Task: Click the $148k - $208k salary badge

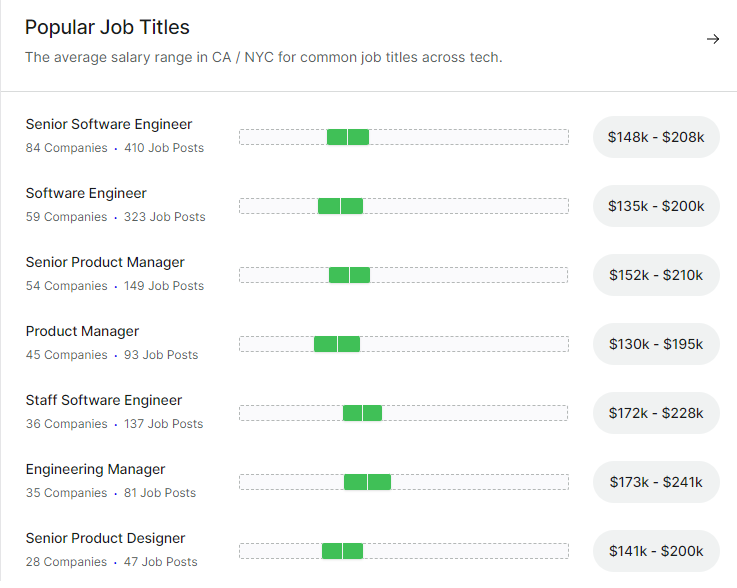Action: pyautogui.click(x=656, y=137)
